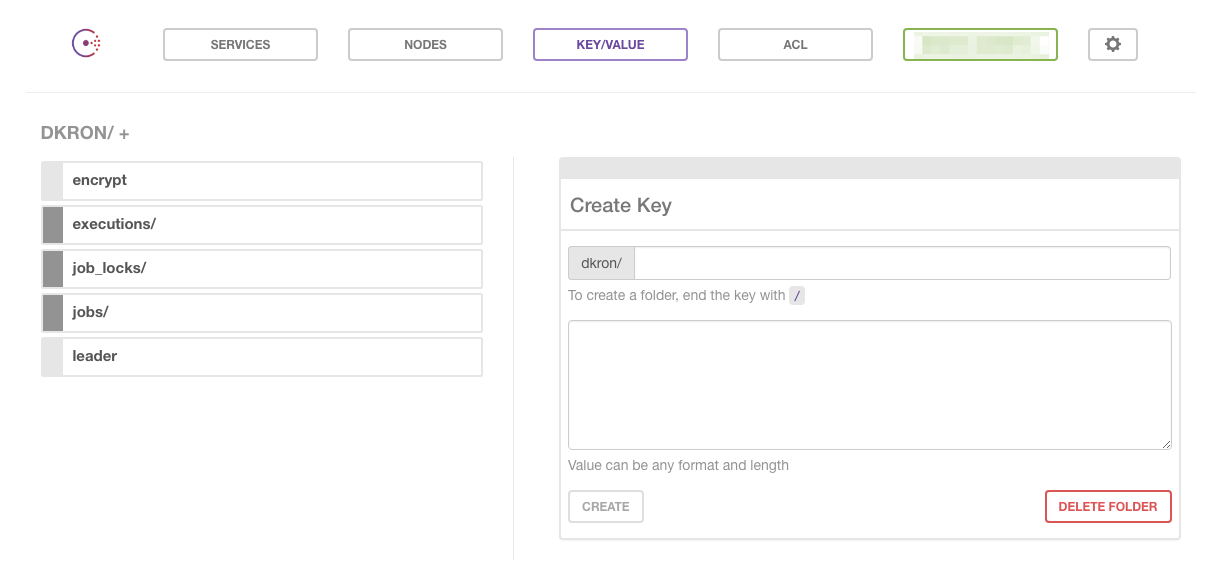Open the Services tab

coord(240,45)
